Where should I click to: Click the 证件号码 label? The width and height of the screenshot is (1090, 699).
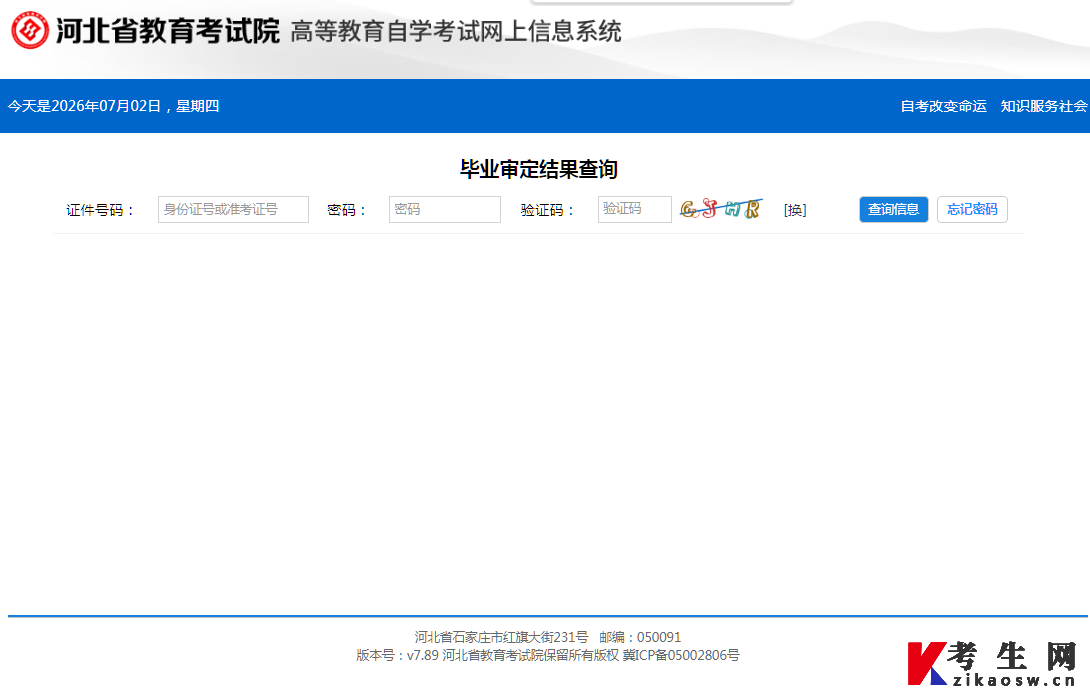tap(100, 210)
